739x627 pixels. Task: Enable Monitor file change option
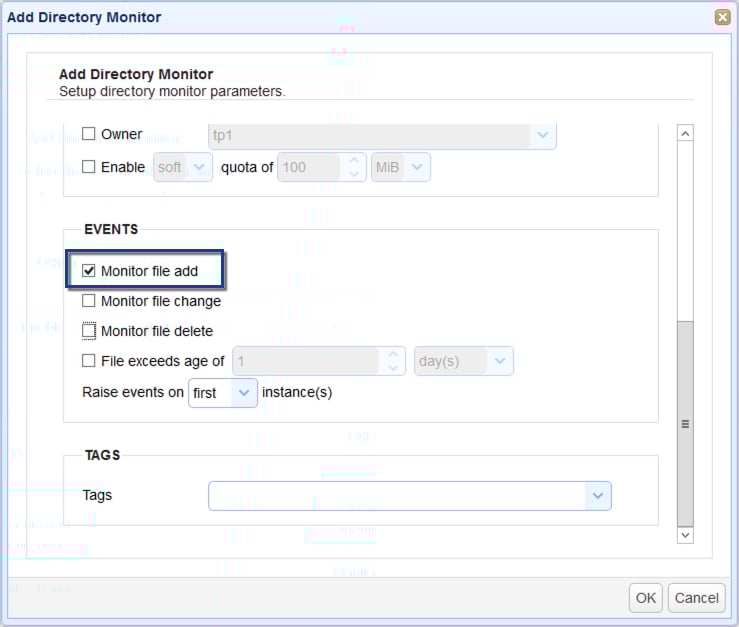pyautogui.click(x=89, y=301)
